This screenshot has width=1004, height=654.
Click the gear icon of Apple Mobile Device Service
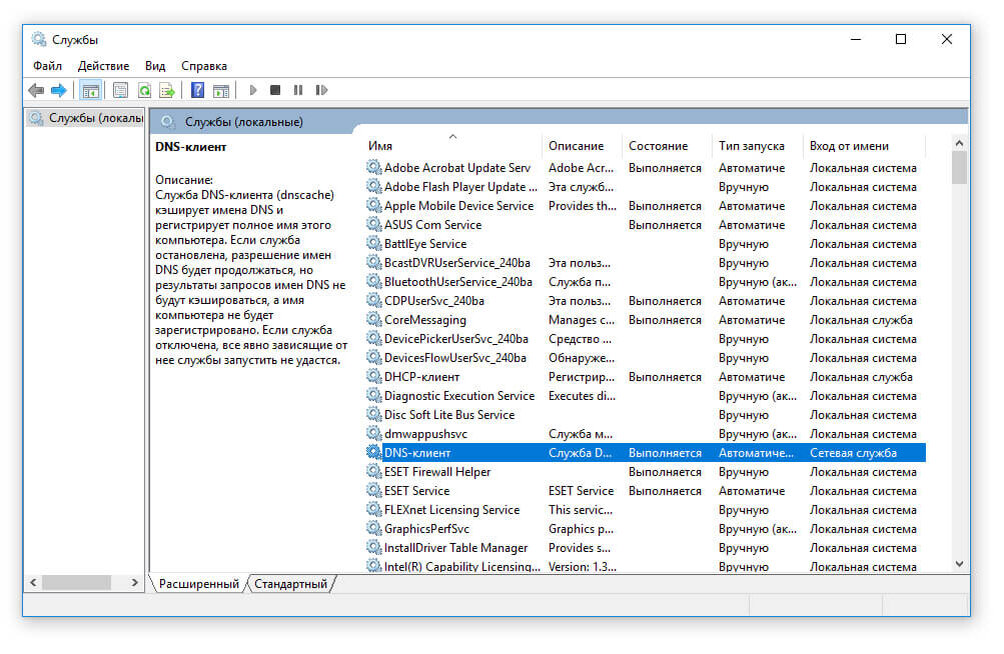[x=374, y=206]
